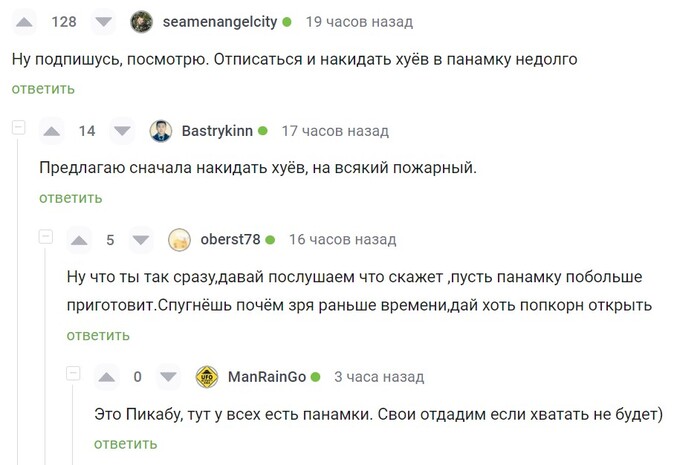Upvote Bastrykinn's comment
This screenshot has width=700, height=465.
click(54, 131)
